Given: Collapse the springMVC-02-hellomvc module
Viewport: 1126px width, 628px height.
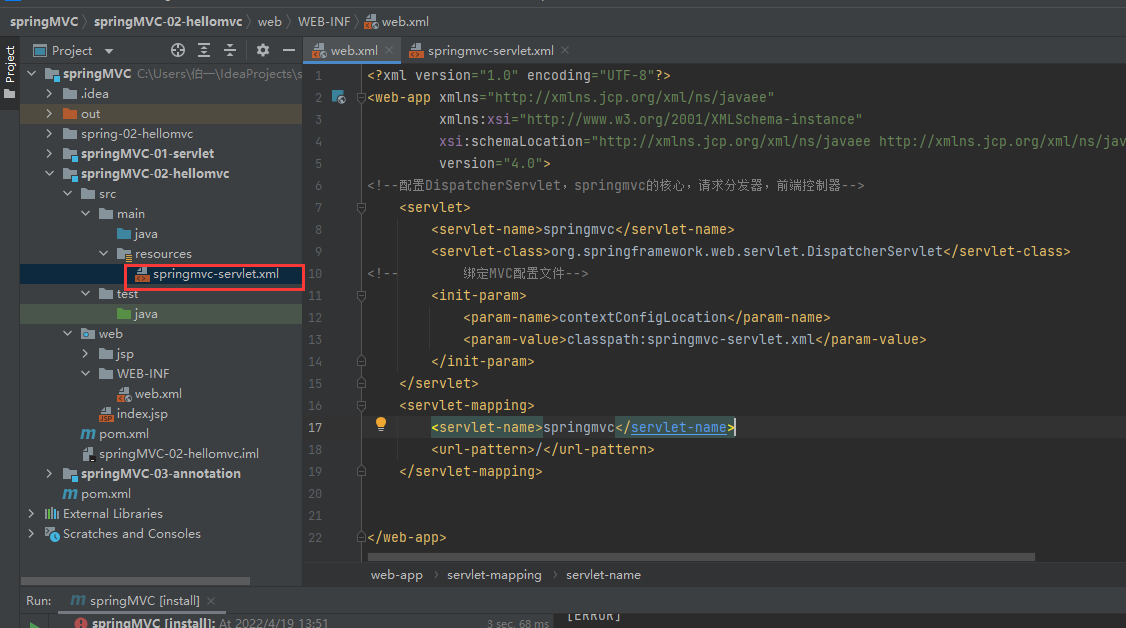Looking at the screenshot, I should [49, 174].
